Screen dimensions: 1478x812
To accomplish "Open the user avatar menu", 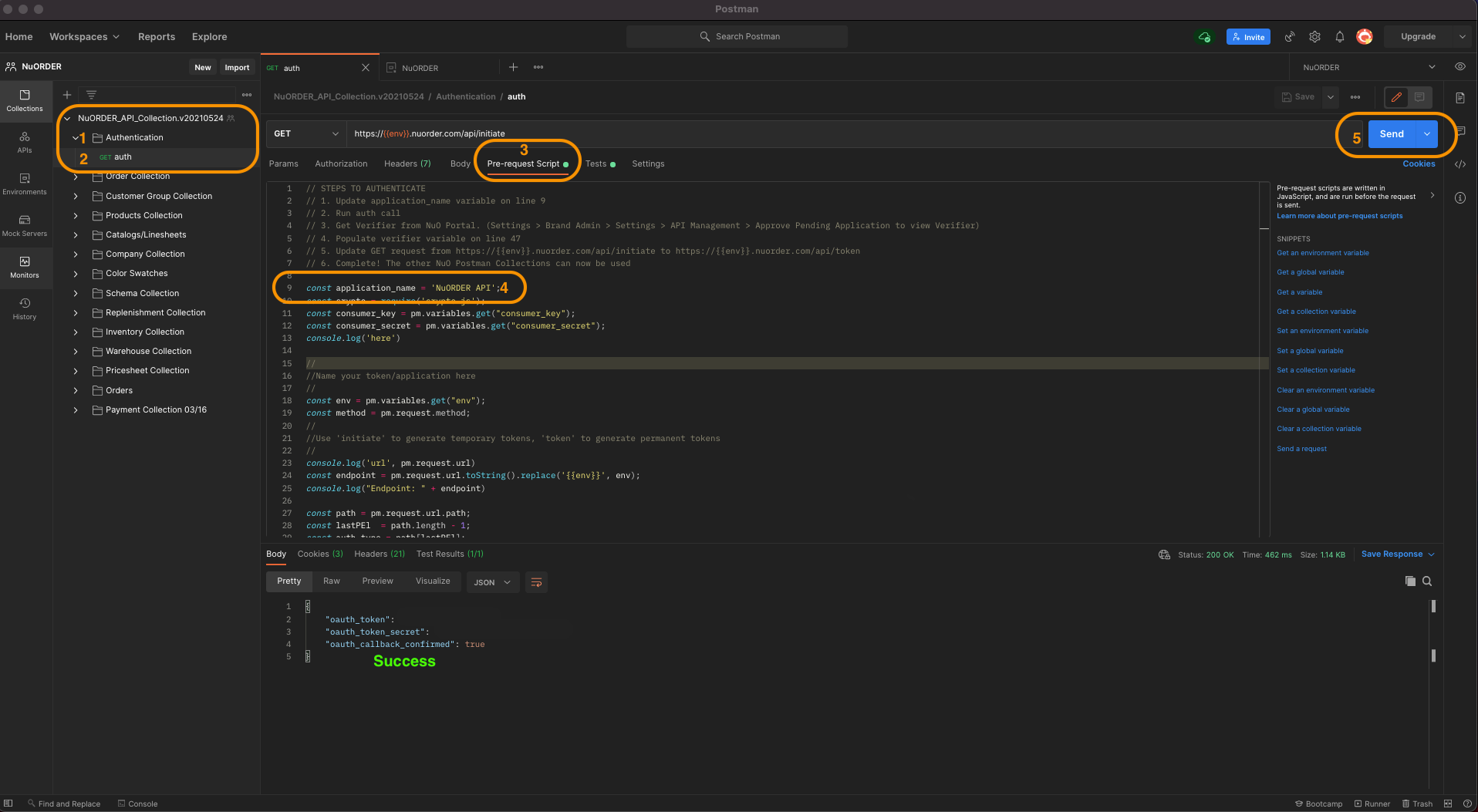I will coord(1365,37).
